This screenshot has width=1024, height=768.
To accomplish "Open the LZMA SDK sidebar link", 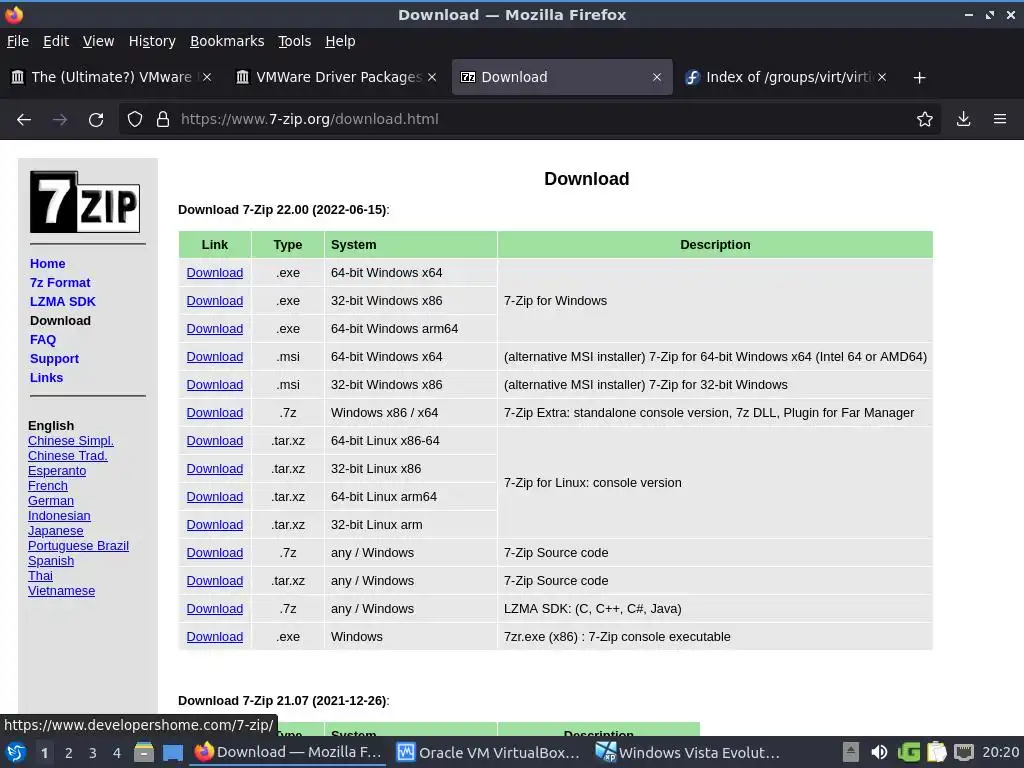I will (x=63, y=302).
